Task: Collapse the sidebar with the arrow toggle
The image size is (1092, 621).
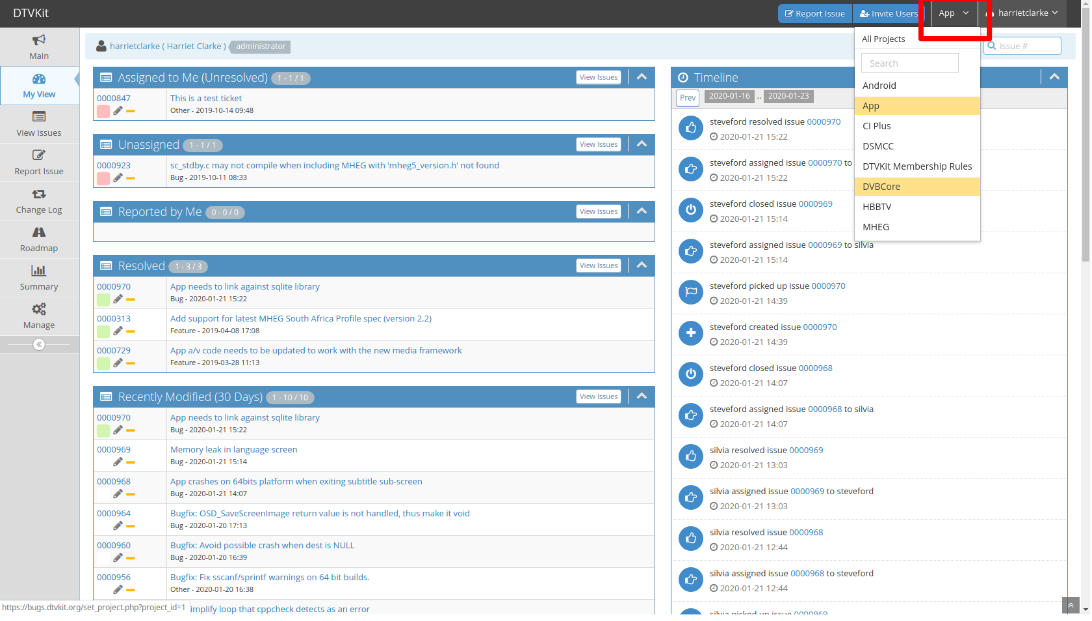Action: [x=39, y=344]
